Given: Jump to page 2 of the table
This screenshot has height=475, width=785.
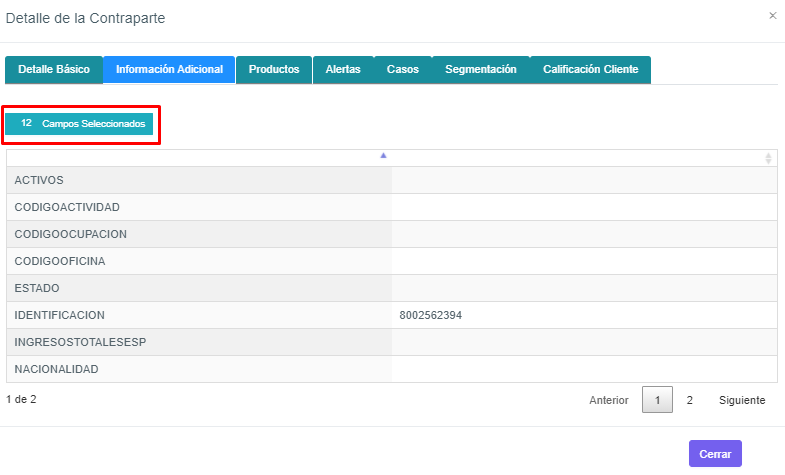Looking at the screenshot, I should (689, 400).
